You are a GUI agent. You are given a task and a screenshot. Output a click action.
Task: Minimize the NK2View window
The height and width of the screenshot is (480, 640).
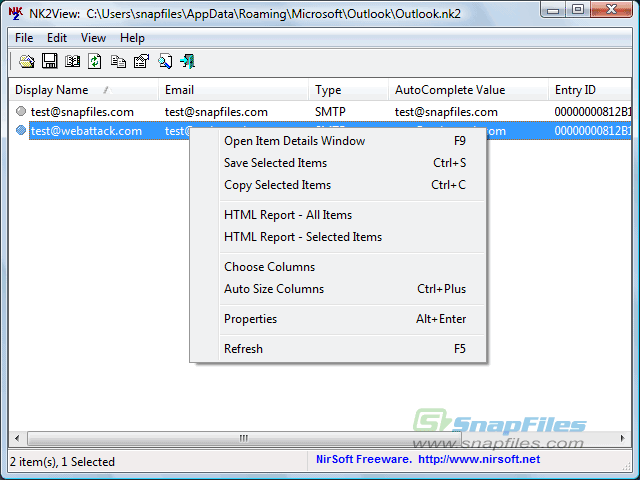(x=553, y=10)
